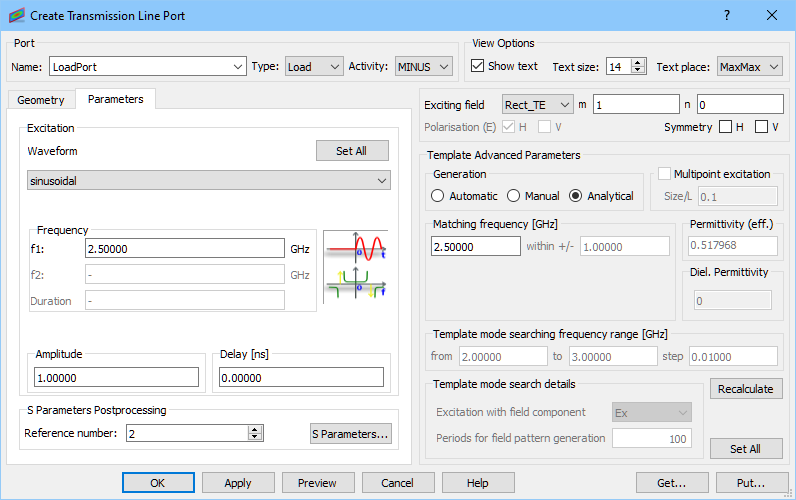Select the Analytical generation radio button
Screen dimensions: 796x500
point(575,196)
